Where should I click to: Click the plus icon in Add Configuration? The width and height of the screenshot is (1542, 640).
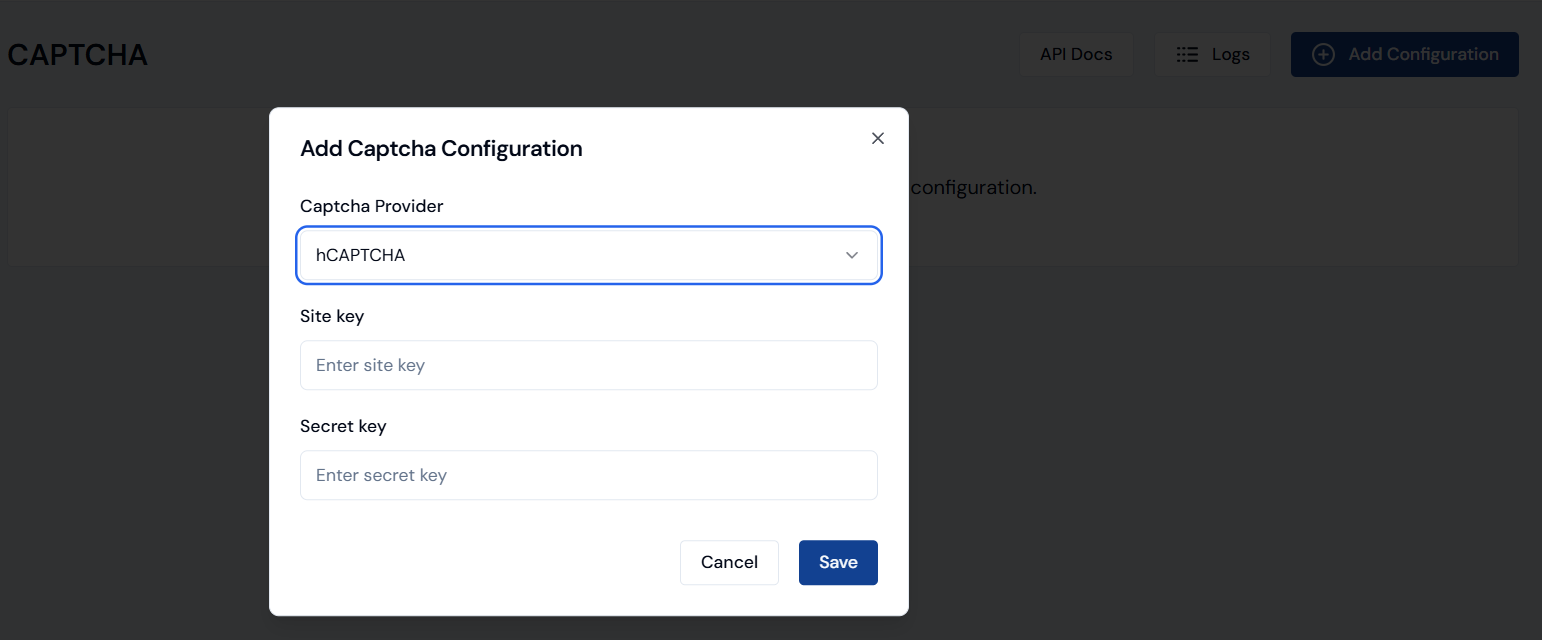1323,55
